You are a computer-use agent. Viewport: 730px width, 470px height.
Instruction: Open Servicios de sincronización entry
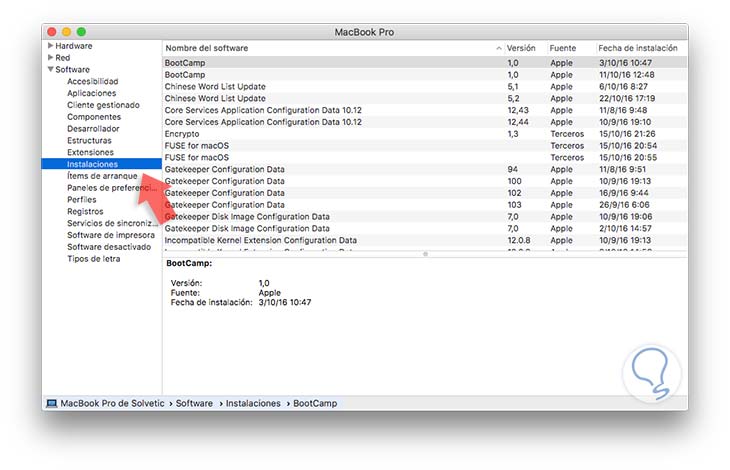pyautogui.click(x=112, y=223)
